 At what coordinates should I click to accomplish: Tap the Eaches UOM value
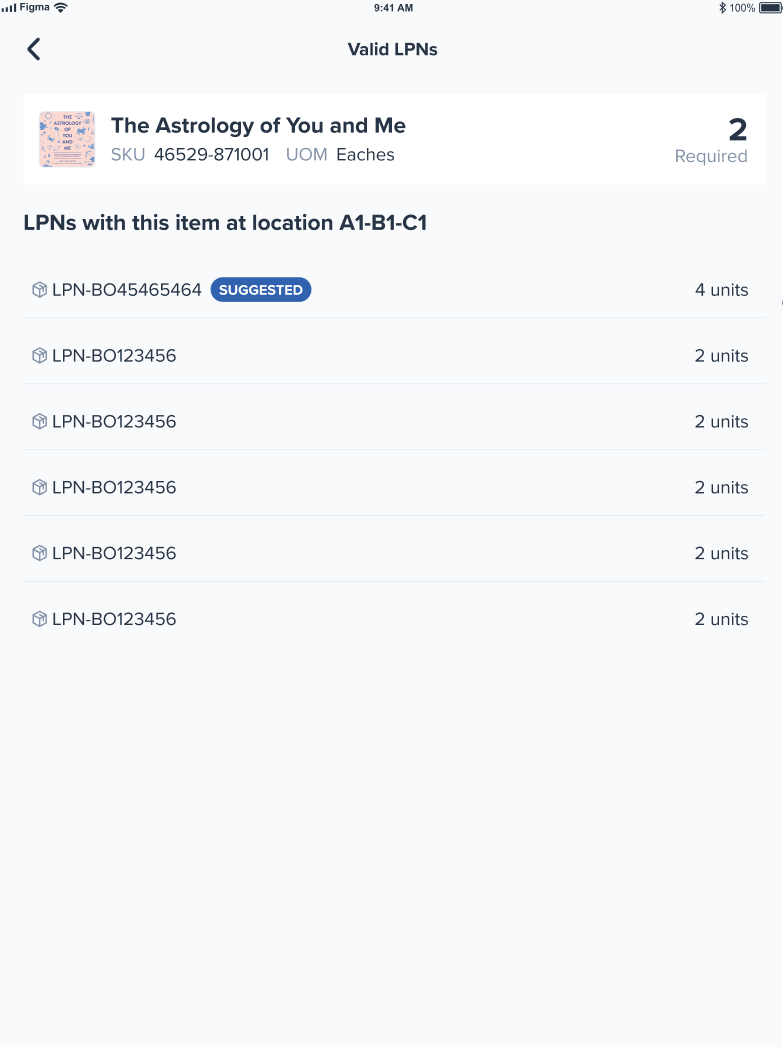pyautogui.click(x=365, y=154)
